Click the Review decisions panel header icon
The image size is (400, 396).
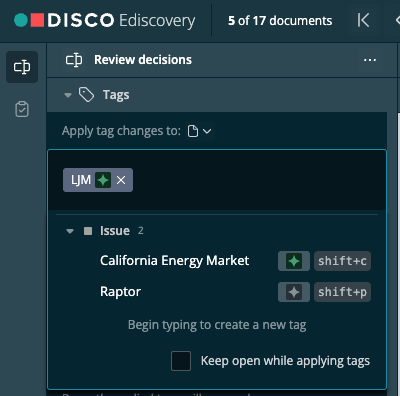pos(74,60)
